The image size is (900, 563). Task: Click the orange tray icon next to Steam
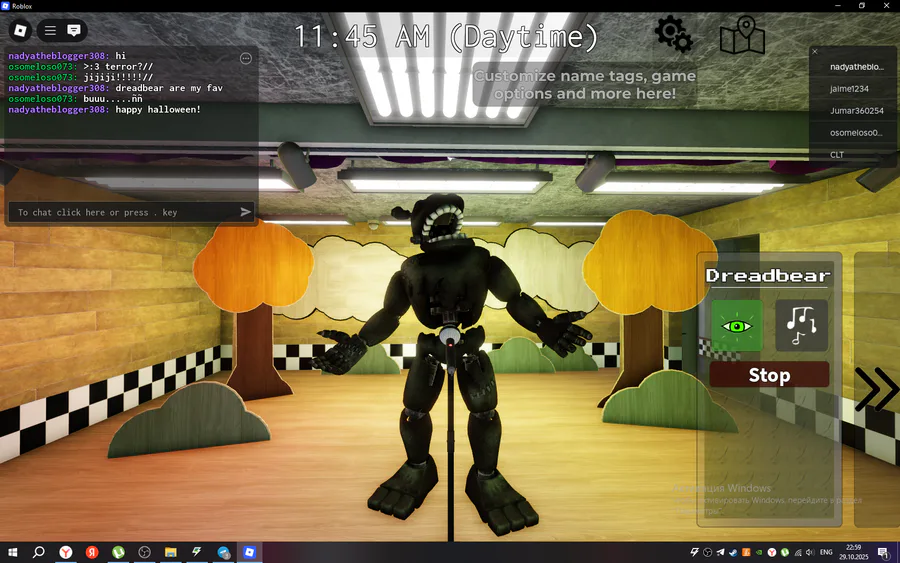(x=746, y=552)
